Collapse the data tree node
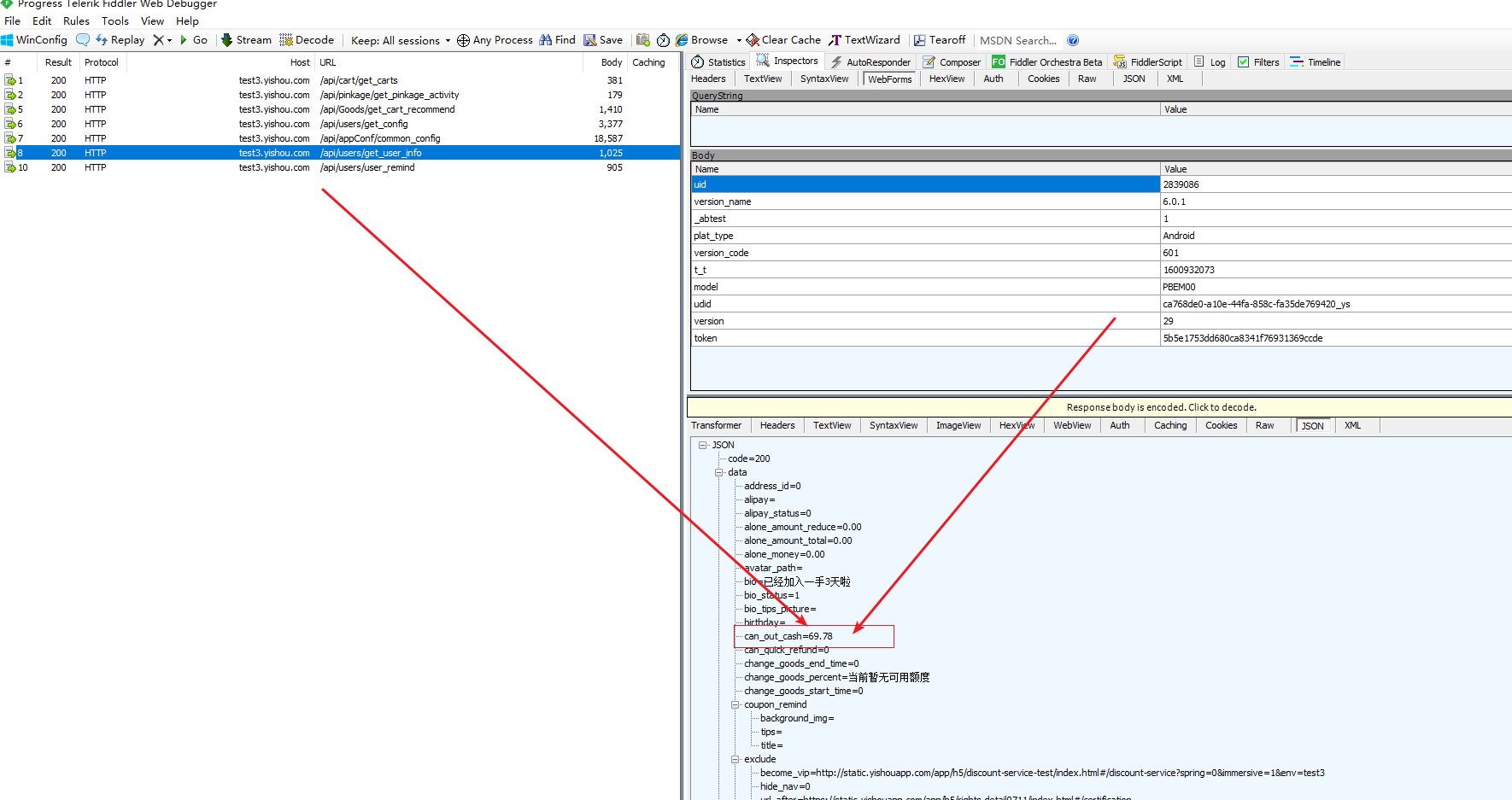The image size is (1512, 800). pos(718,472)
